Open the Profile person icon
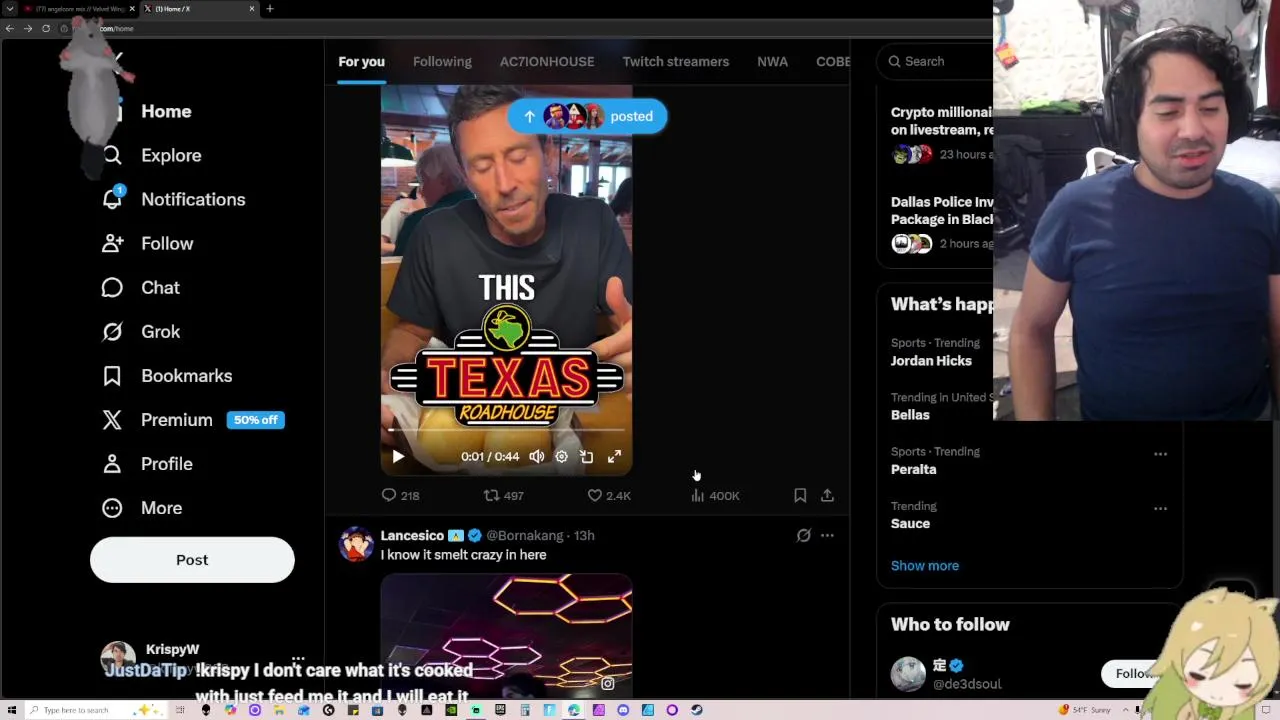Viewport: 1280px width, 720px height. 112,463
